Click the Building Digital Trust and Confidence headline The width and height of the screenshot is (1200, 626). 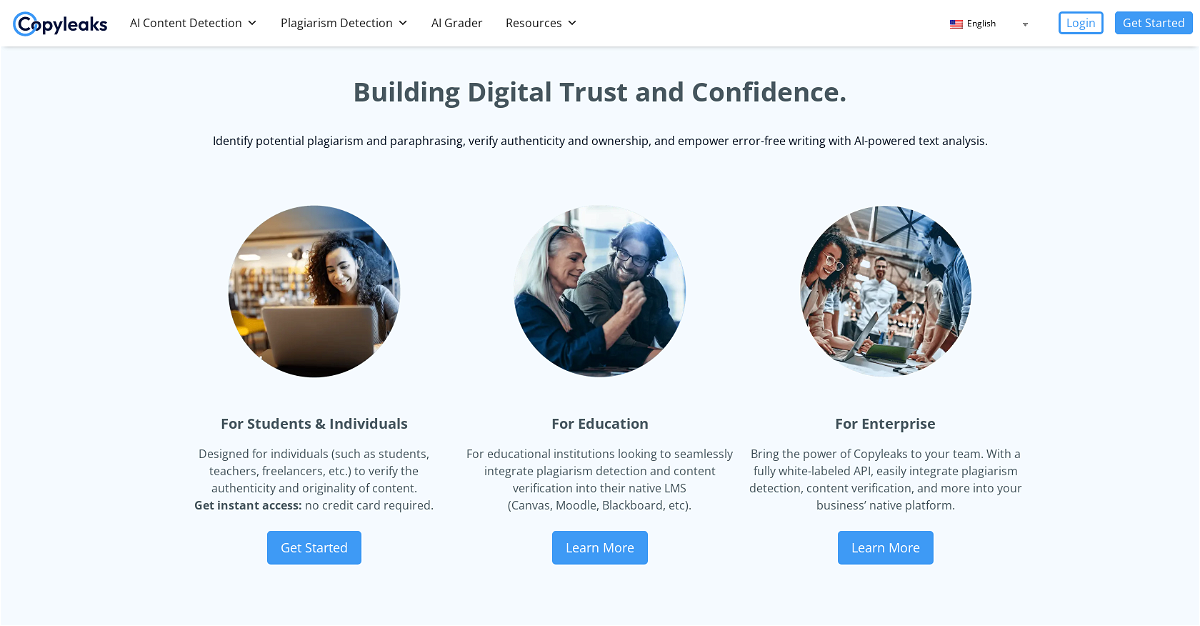pos(600,92)
